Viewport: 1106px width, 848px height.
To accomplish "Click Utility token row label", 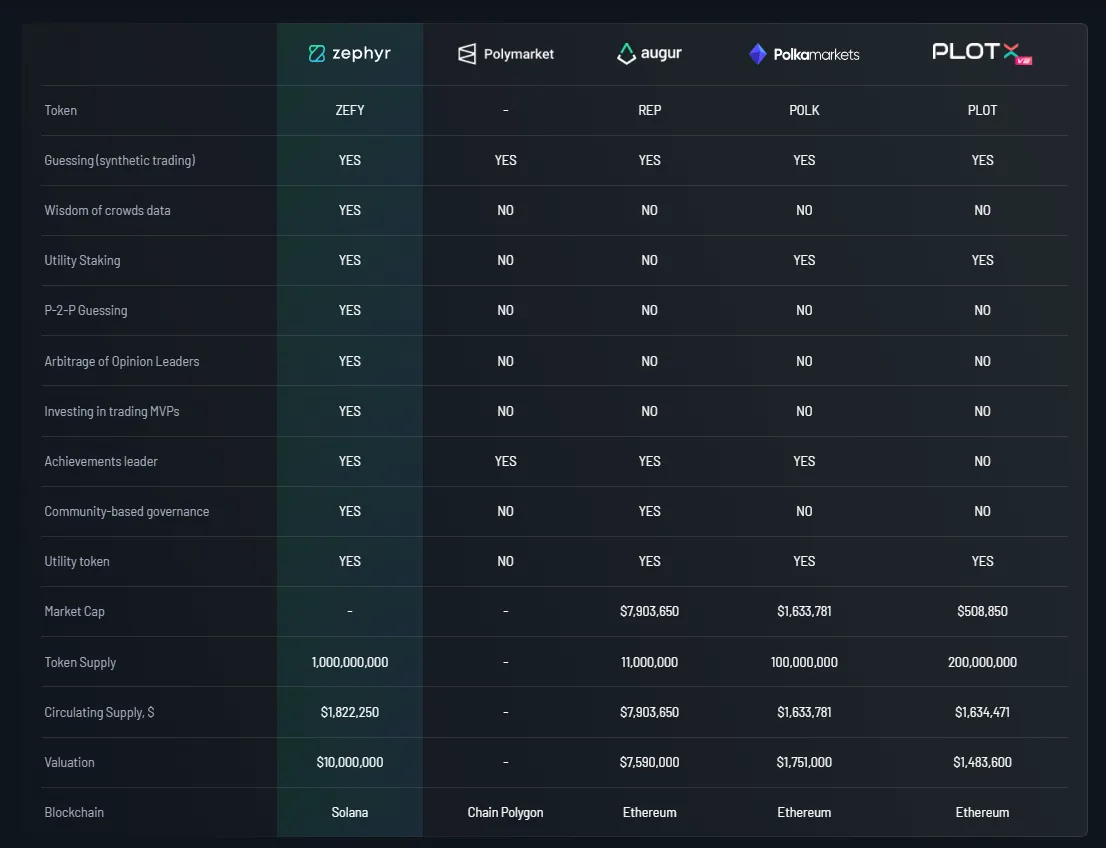I will 77,562.
